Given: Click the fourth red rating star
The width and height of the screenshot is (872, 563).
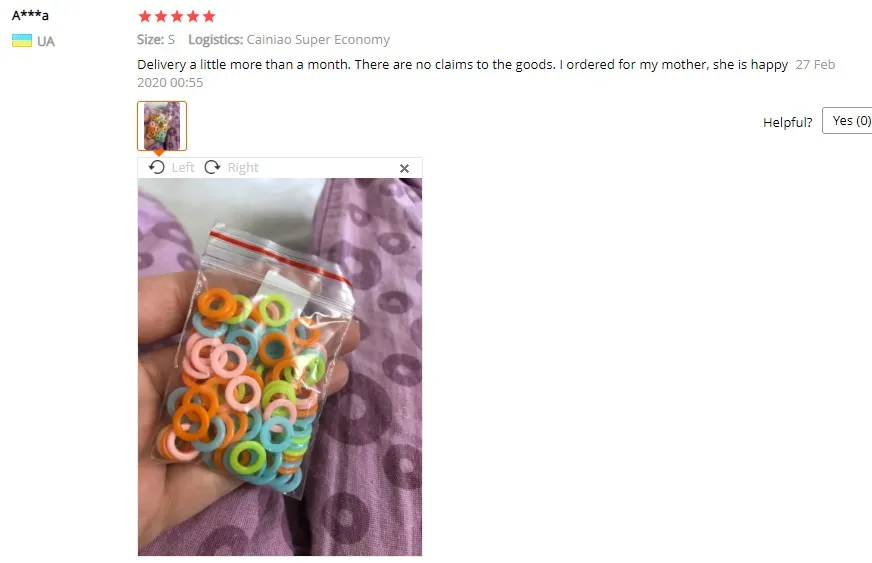Looking at the screenshot, I should tap(193, 16).
